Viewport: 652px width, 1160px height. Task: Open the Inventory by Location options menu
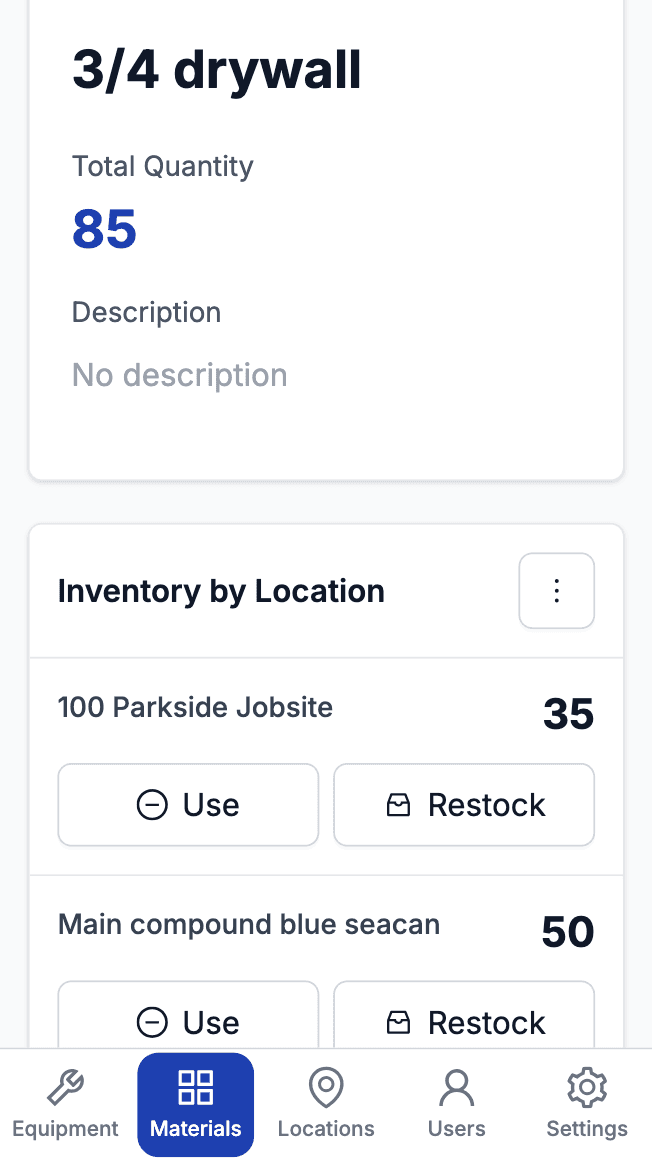pyautogui.click(x=556, y=590)
